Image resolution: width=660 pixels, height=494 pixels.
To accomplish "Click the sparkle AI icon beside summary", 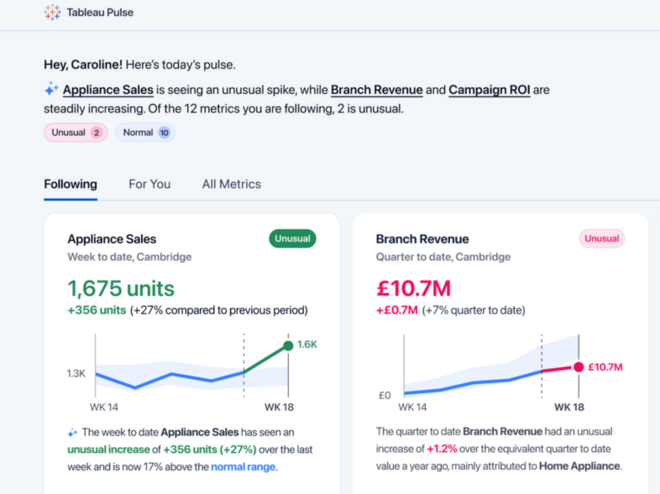I will click(x=51, y=90).
